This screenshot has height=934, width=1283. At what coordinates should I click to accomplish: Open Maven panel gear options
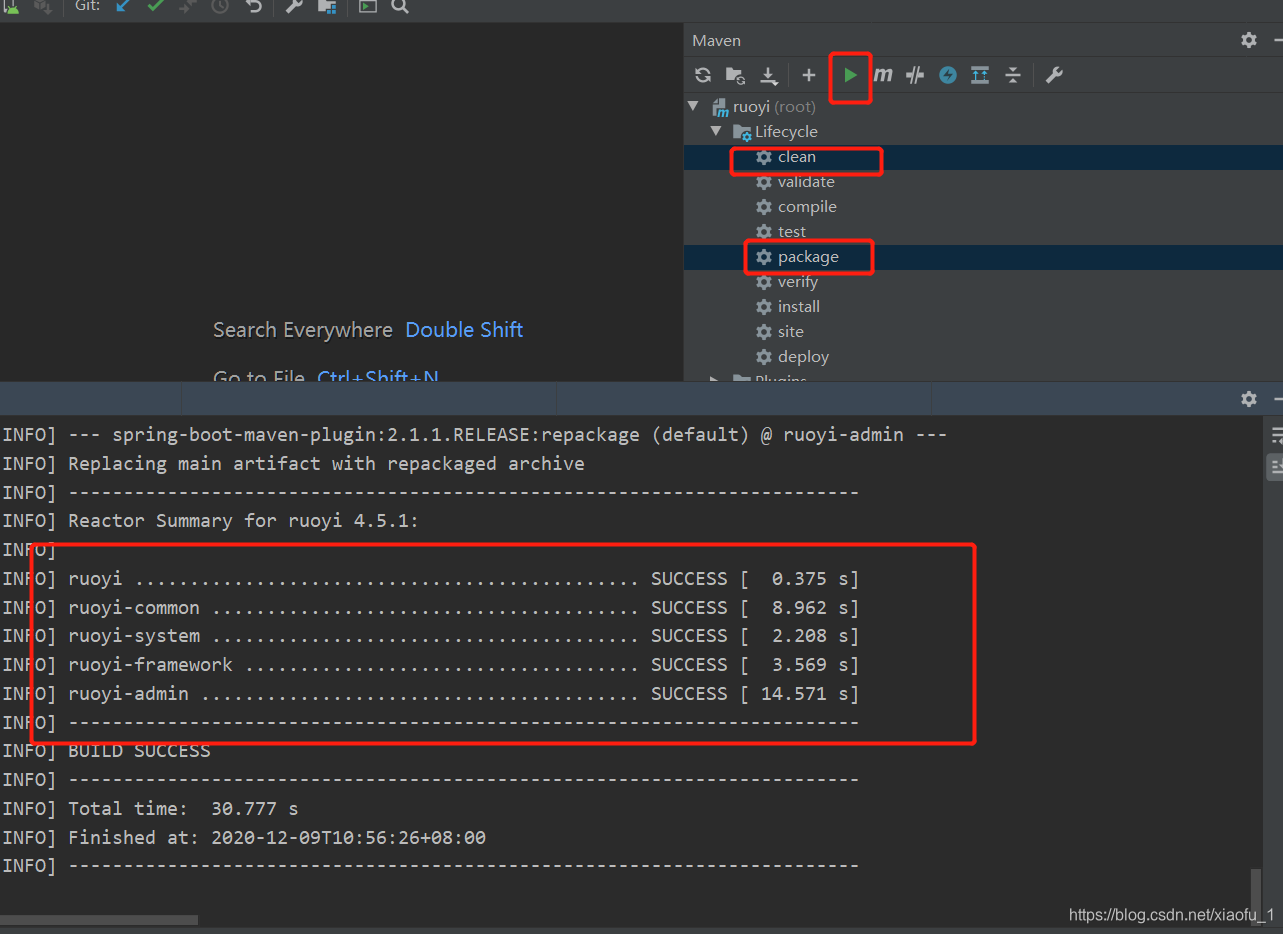pyautogui.click(x=1249, y=40)
